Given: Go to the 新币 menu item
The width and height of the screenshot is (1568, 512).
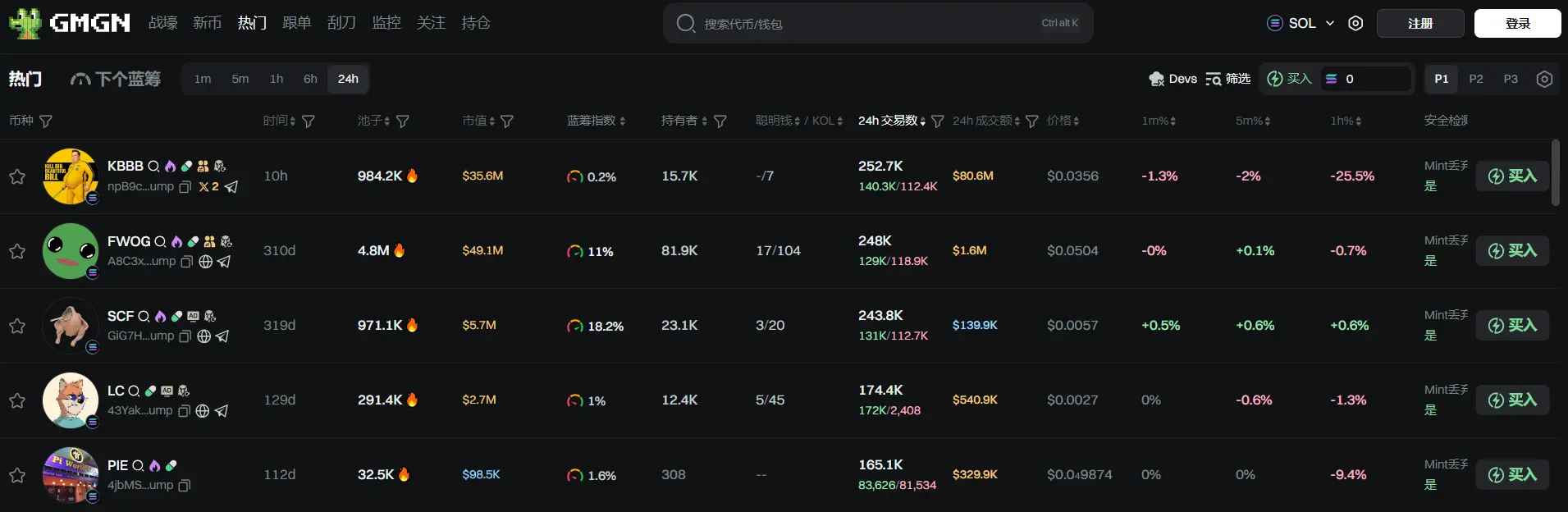Looking at the screenshot, I should [207, 23].
